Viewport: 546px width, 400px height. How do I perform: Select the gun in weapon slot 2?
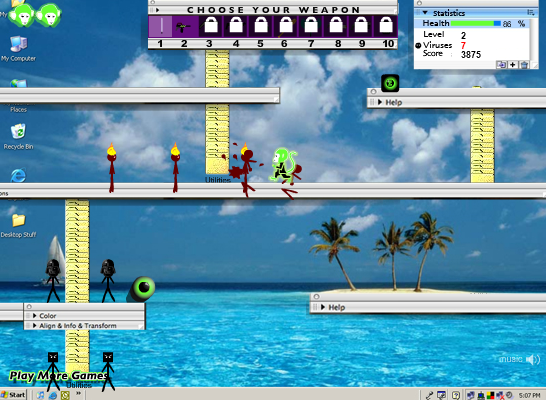(x=185, y=26)
